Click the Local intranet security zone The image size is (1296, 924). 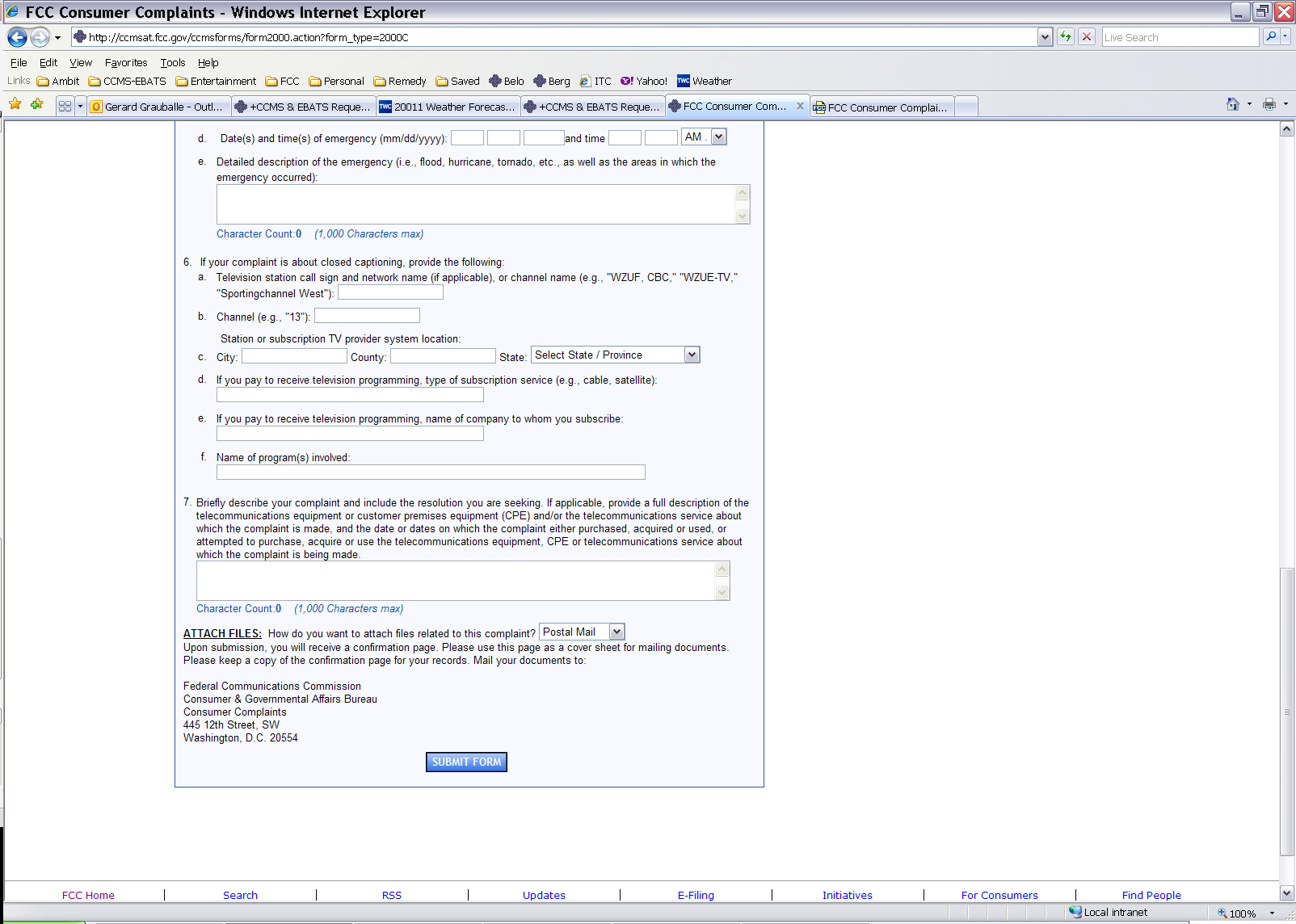(x=1108, y=912)
